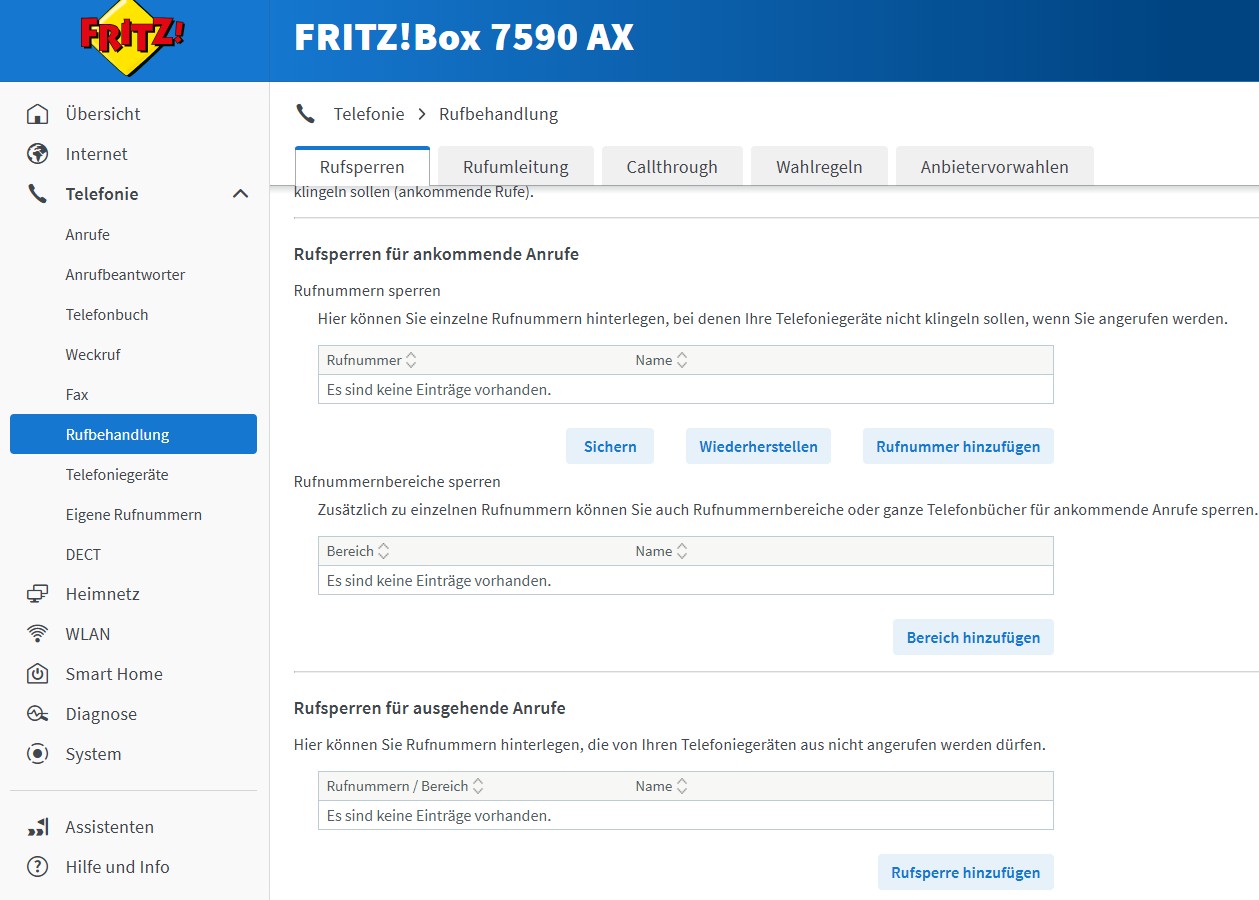Viewport: 1259px width, 900px height.
Task: Open the Callthrough tab
Action: [672, 166]
